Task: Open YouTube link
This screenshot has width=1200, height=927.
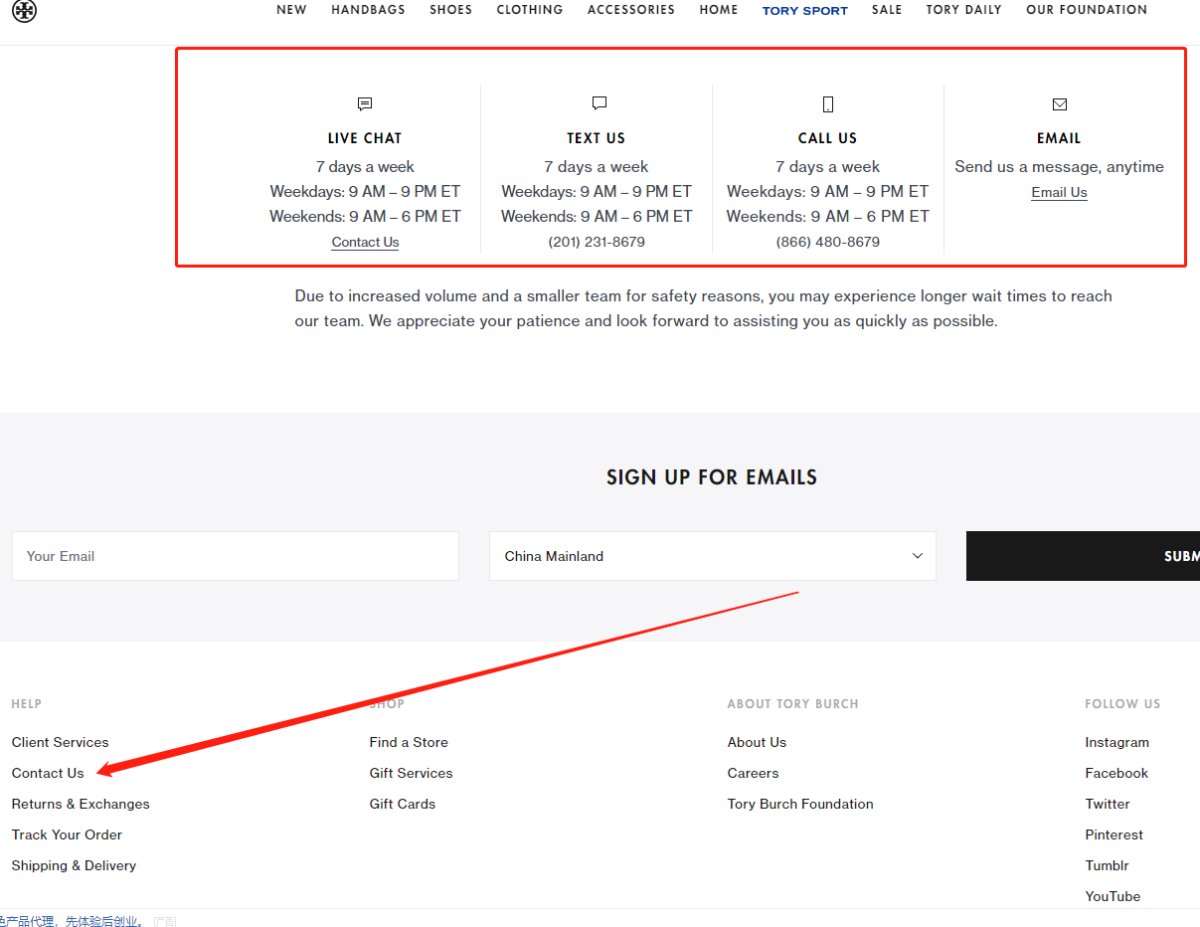Action: [1113, 897]
